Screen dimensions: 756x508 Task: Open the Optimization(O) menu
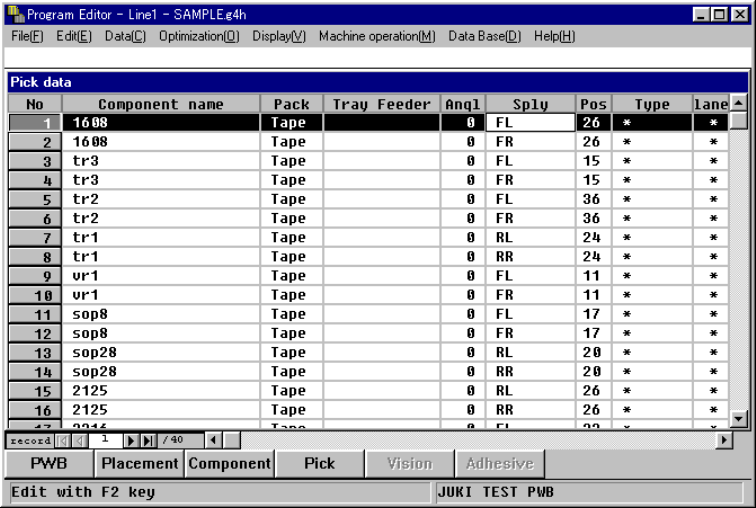coord(199,36)
